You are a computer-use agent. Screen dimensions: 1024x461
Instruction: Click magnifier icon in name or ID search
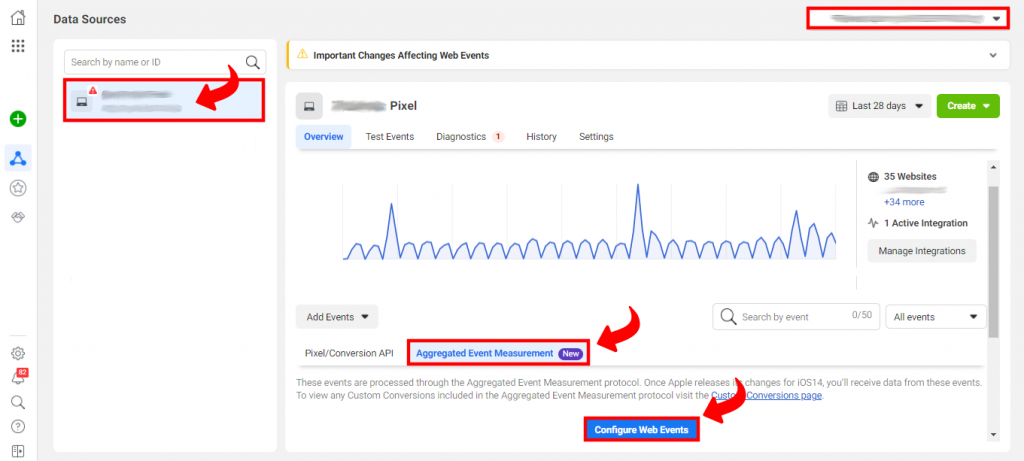pos(252,62)
